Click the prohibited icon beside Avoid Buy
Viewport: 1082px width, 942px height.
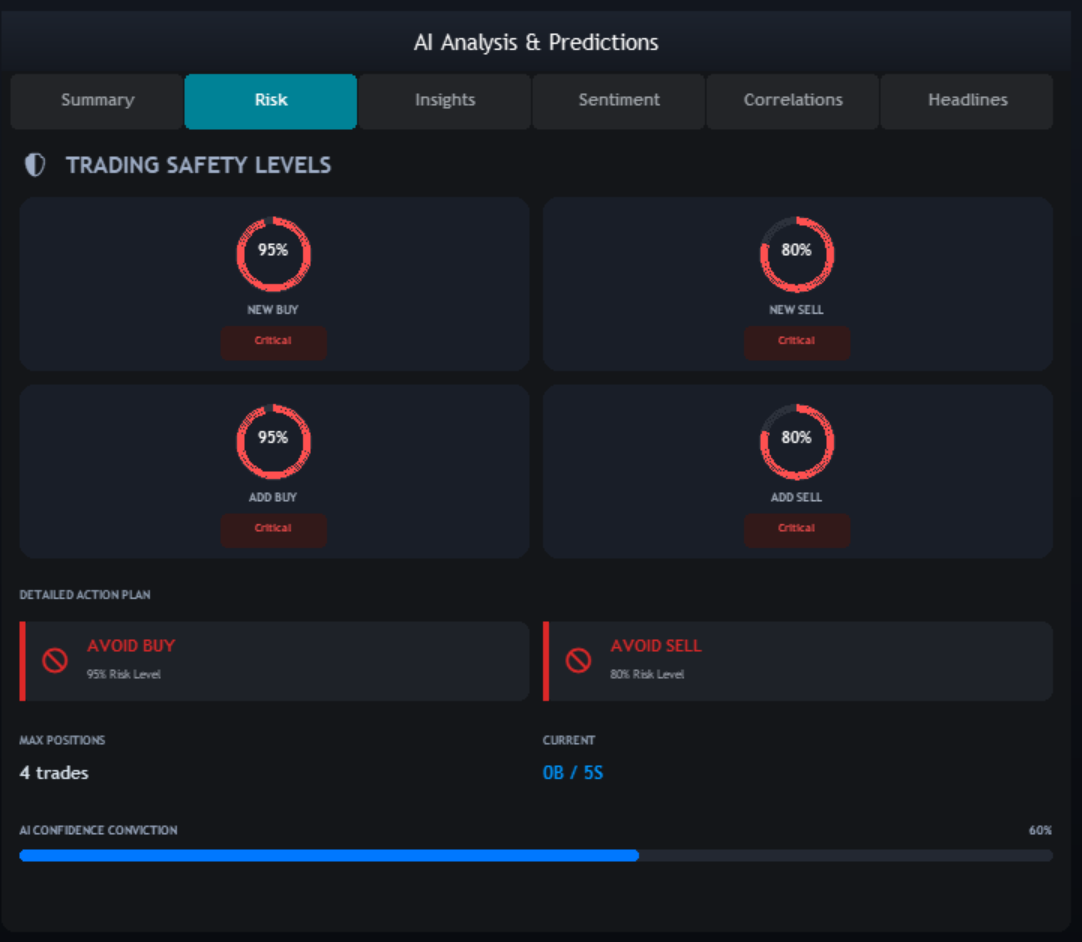(x=55, y=660)
